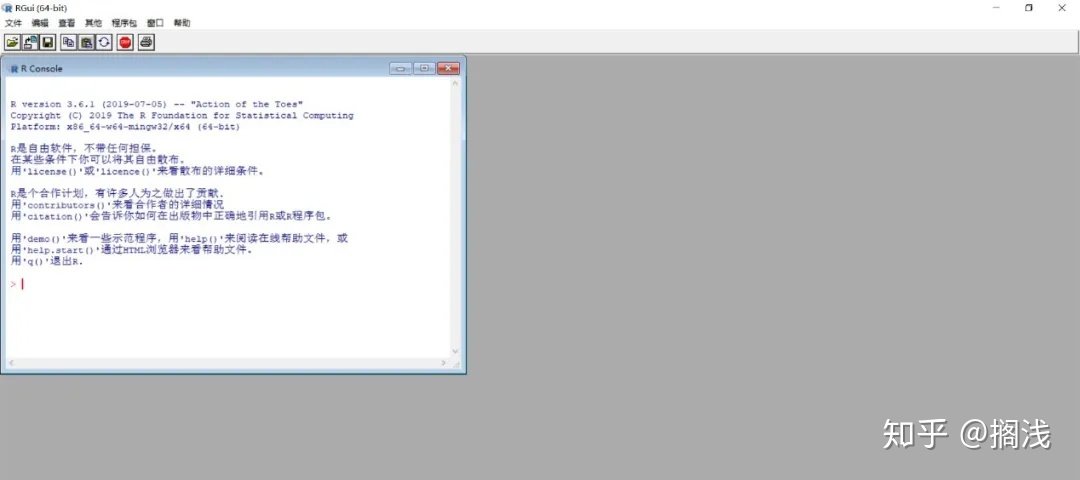Viewport: 1080px width, 480px height.
Task: Click the console vertical scrollbar up arrow
Action: click(x=455, y=83)
